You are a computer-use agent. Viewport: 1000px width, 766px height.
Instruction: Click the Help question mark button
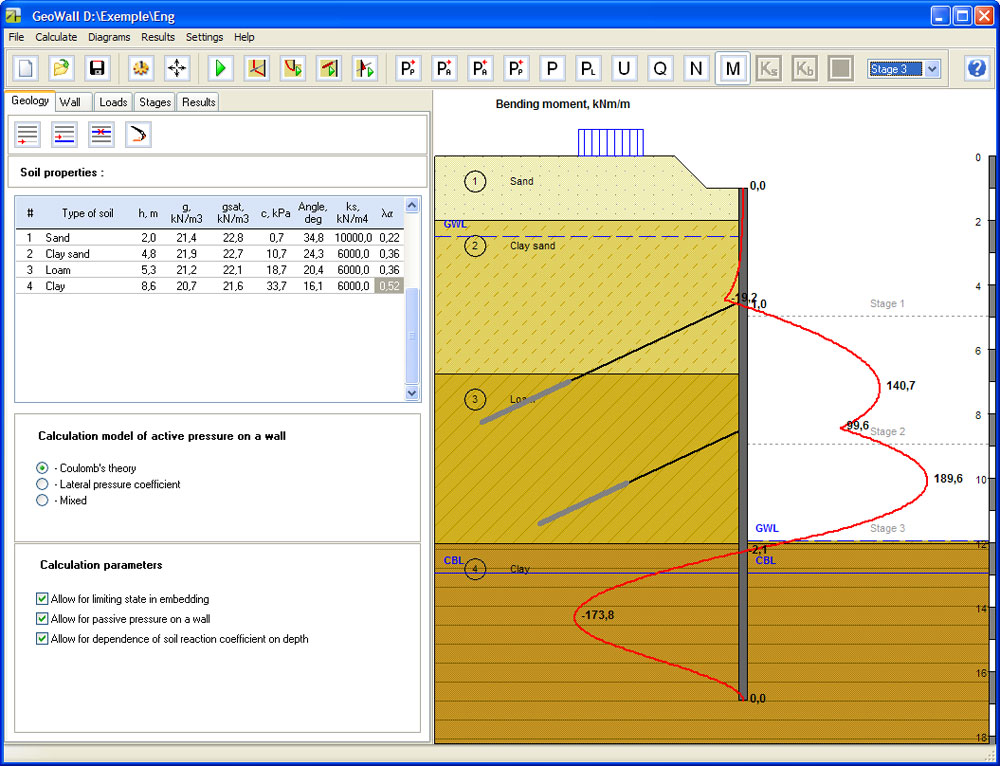[x=977, y=67]
